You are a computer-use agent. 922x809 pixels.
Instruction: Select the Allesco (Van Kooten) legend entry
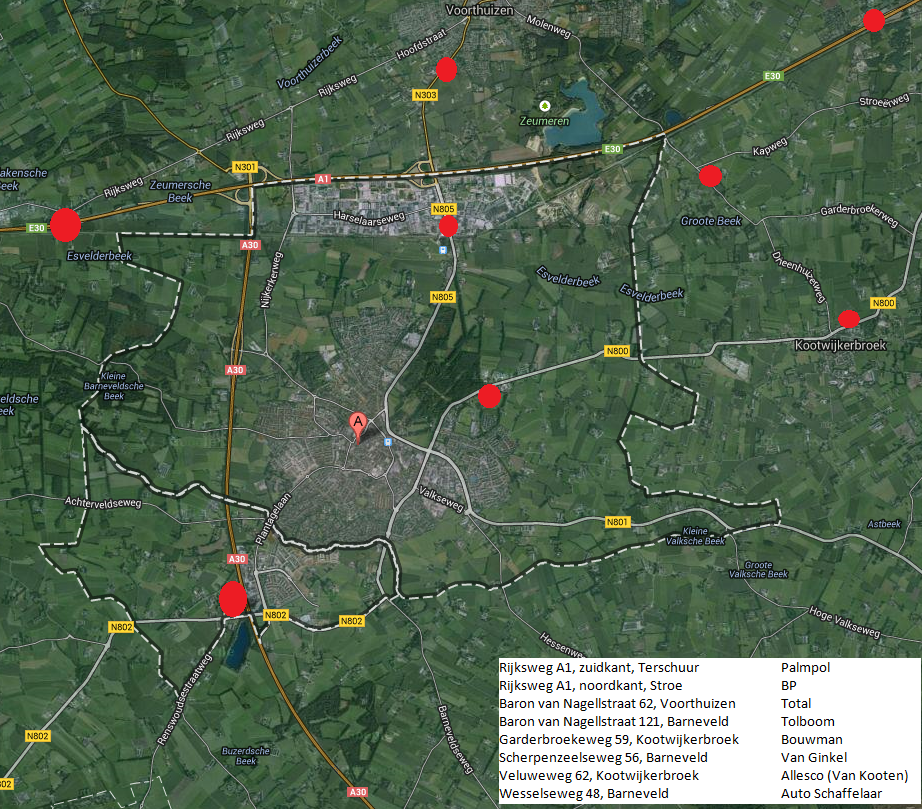844,775
